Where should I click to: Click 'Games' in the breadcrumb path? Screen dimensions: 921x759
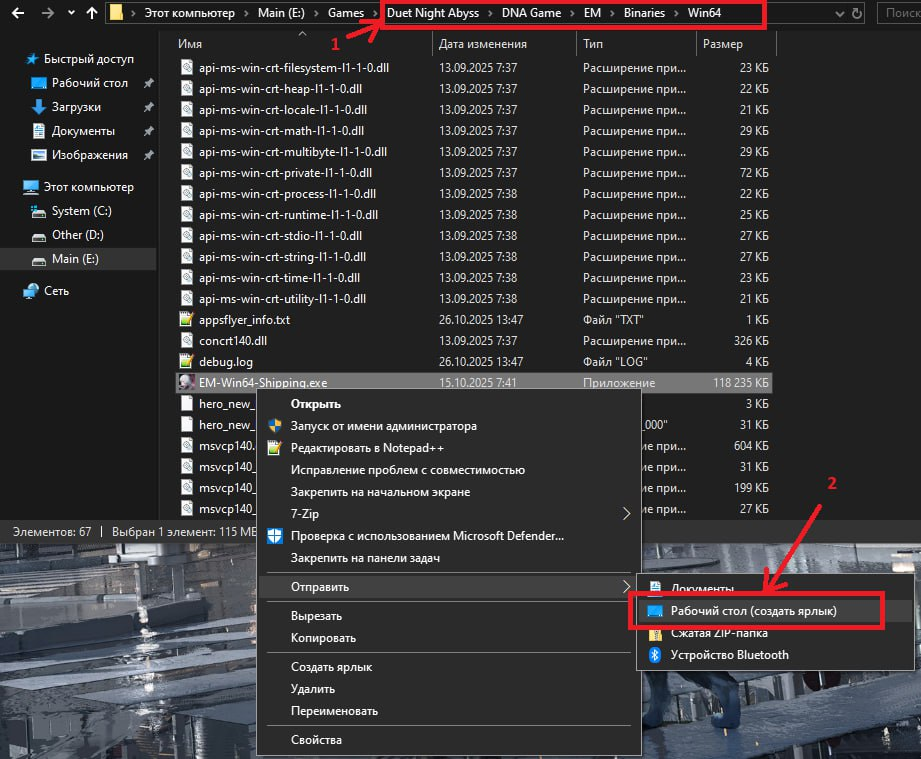345,13
